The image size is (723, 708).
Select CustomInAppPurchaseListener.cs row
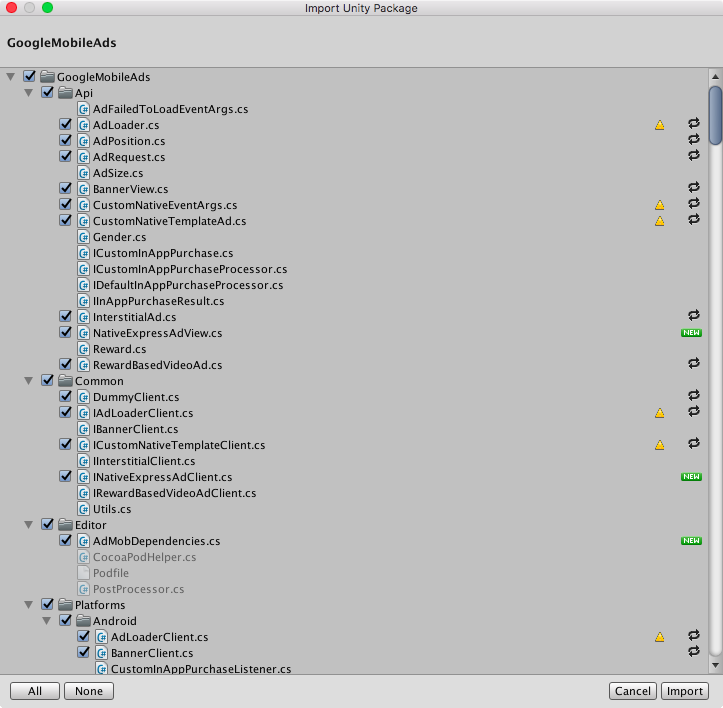354,668
